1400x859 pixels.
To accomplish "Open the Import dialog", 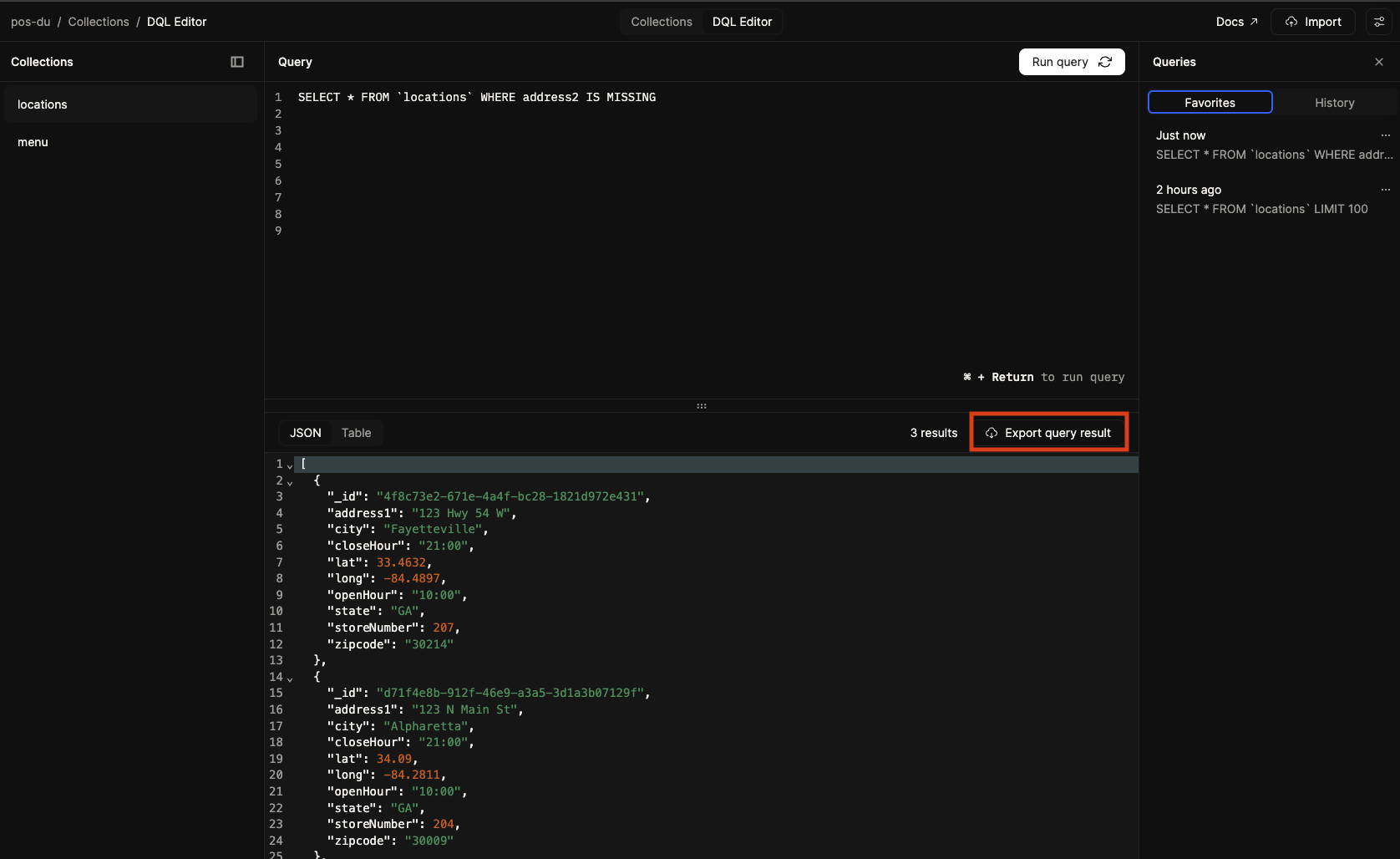I will pos(1313,22).
